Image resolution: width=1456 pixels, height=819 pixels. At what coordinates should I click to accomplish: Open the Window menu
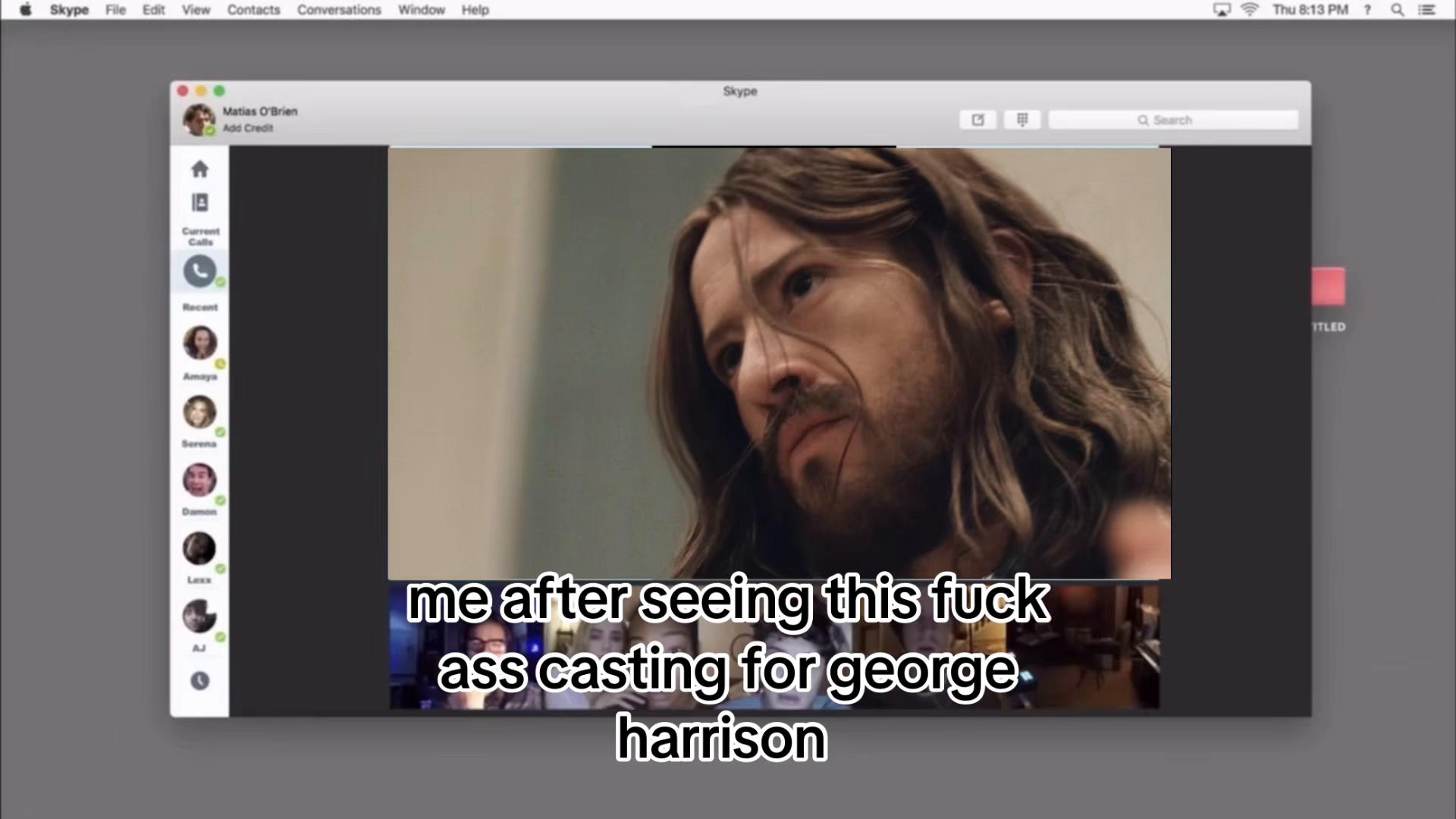pyautogui.click(x=421, y=10)
